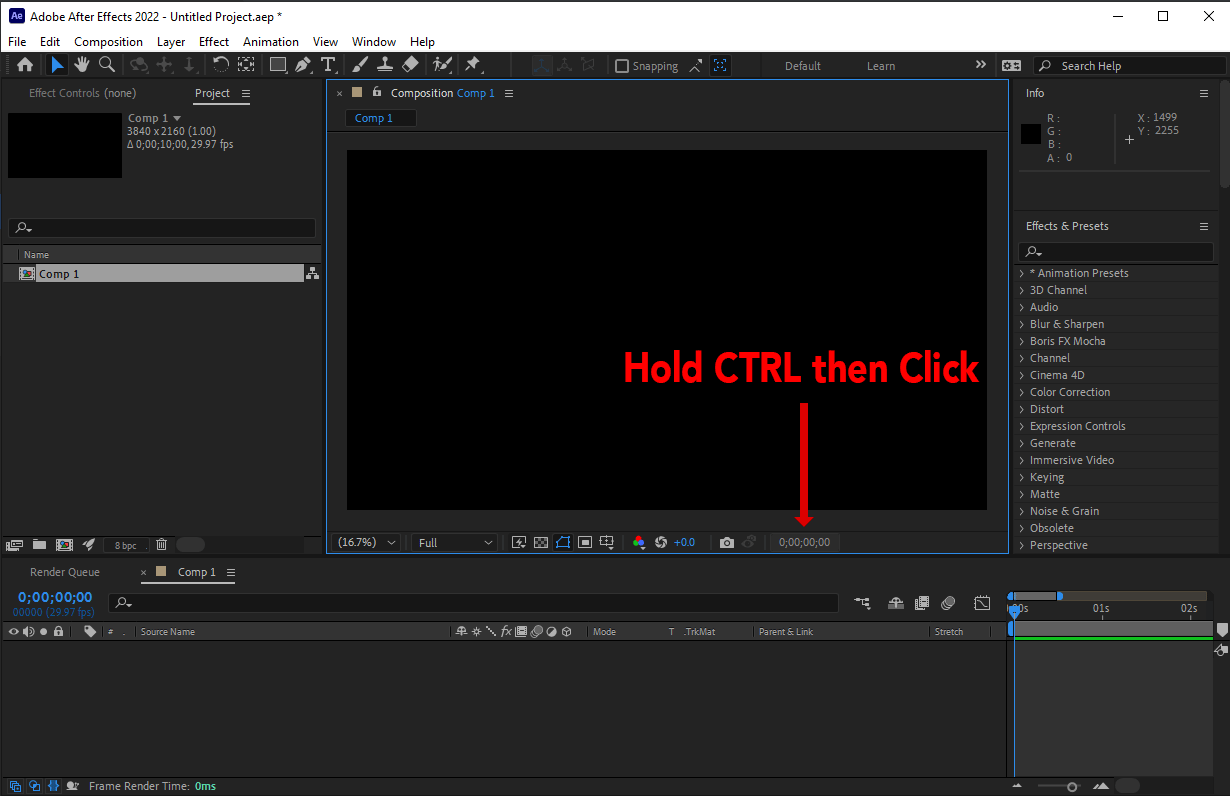Select the Pen tool
This screenshot has width=1230, height=796.
(x=304, y=64)
